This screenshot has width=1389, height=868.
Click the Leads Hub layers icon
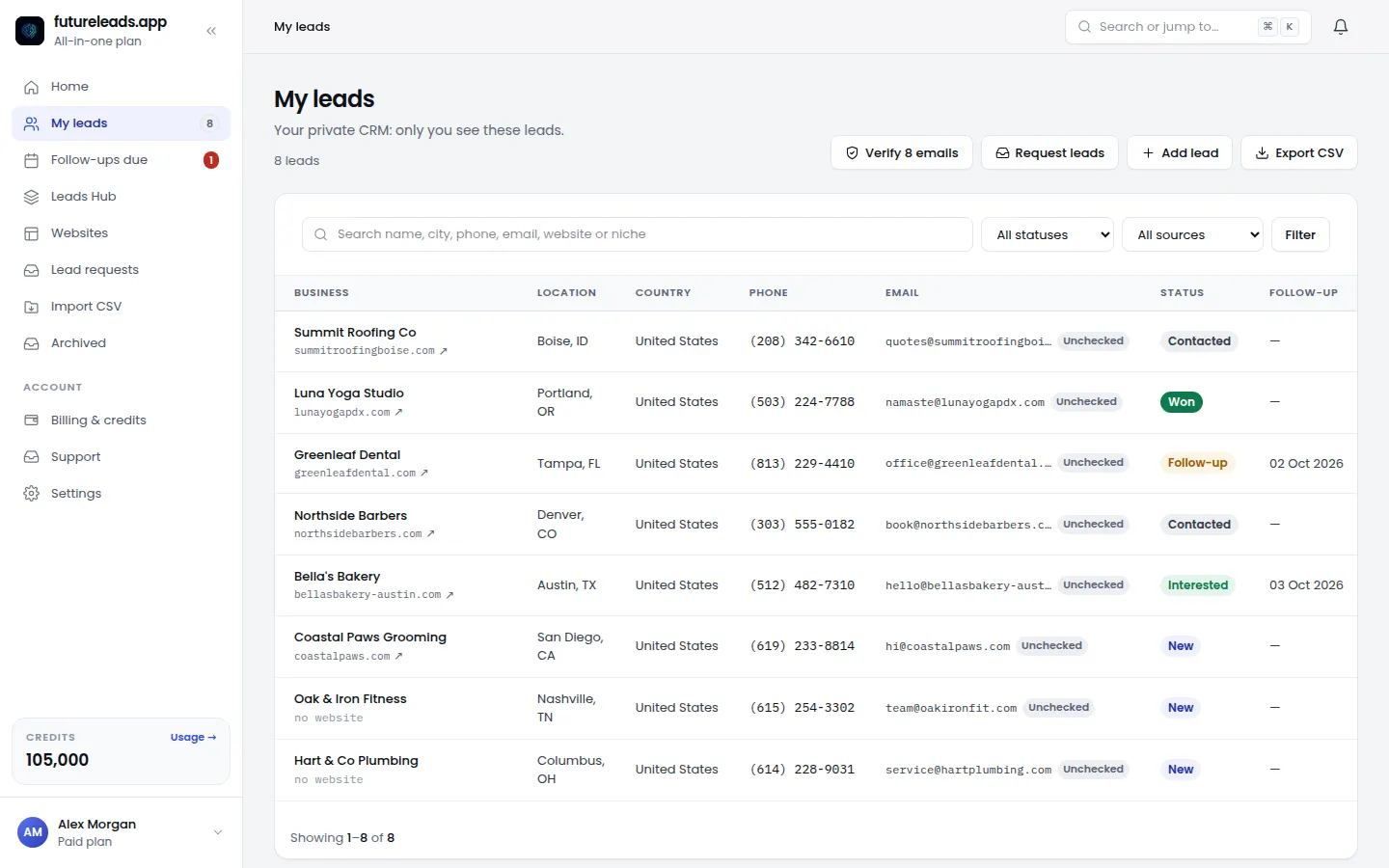tap(32, 197)
